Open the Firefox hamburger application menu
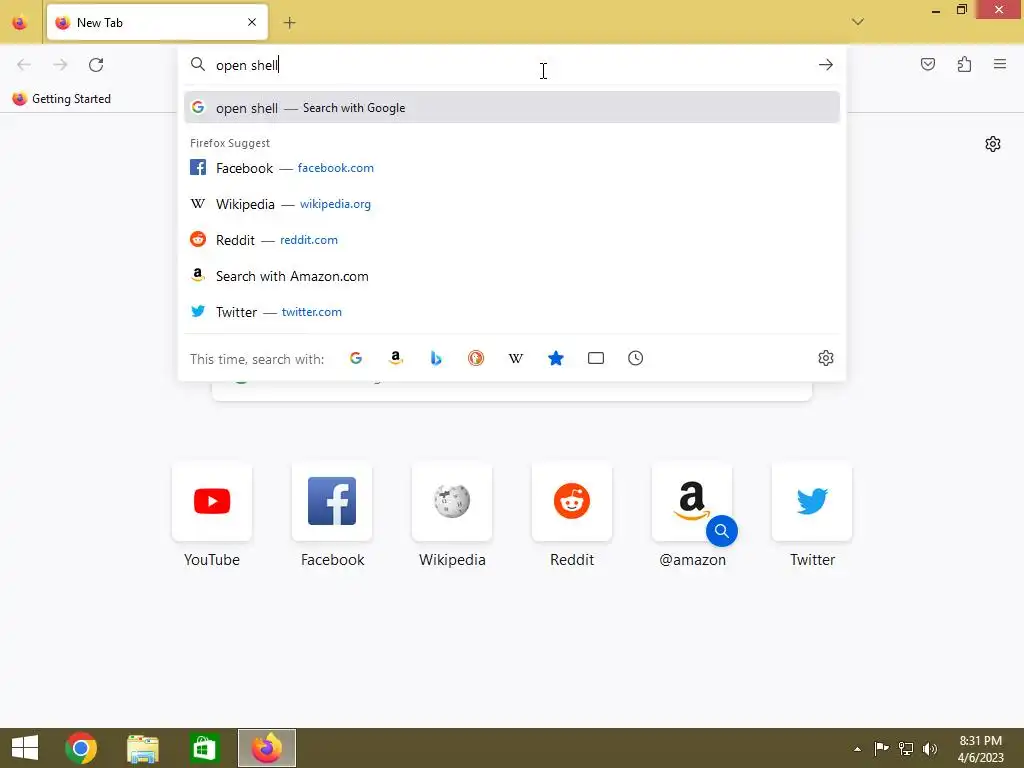 click(x=1000, y=64)
